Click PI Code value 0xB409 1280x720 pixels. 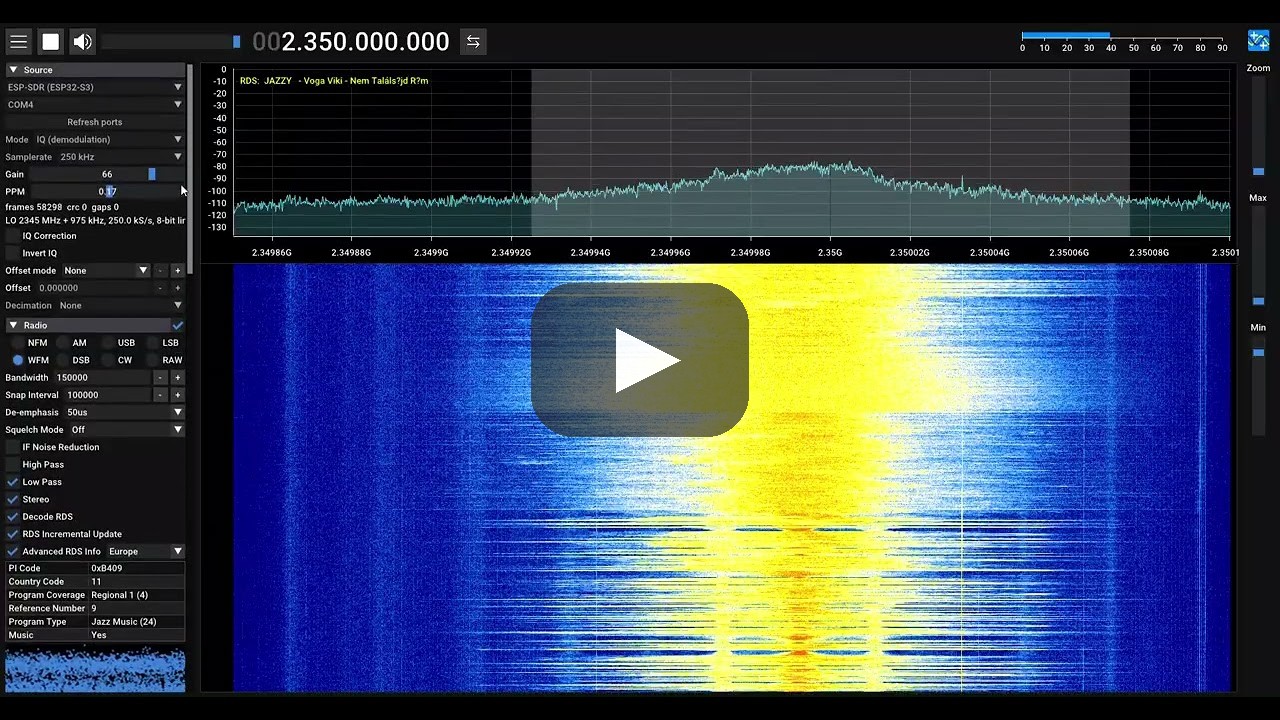click(107, 568)
